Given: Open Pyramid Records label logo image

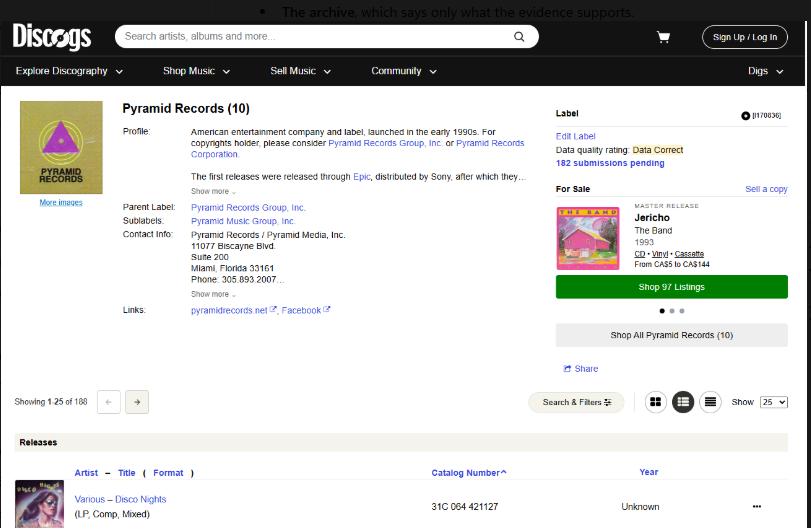Looking at the screenshot, I should click(61, 147).
